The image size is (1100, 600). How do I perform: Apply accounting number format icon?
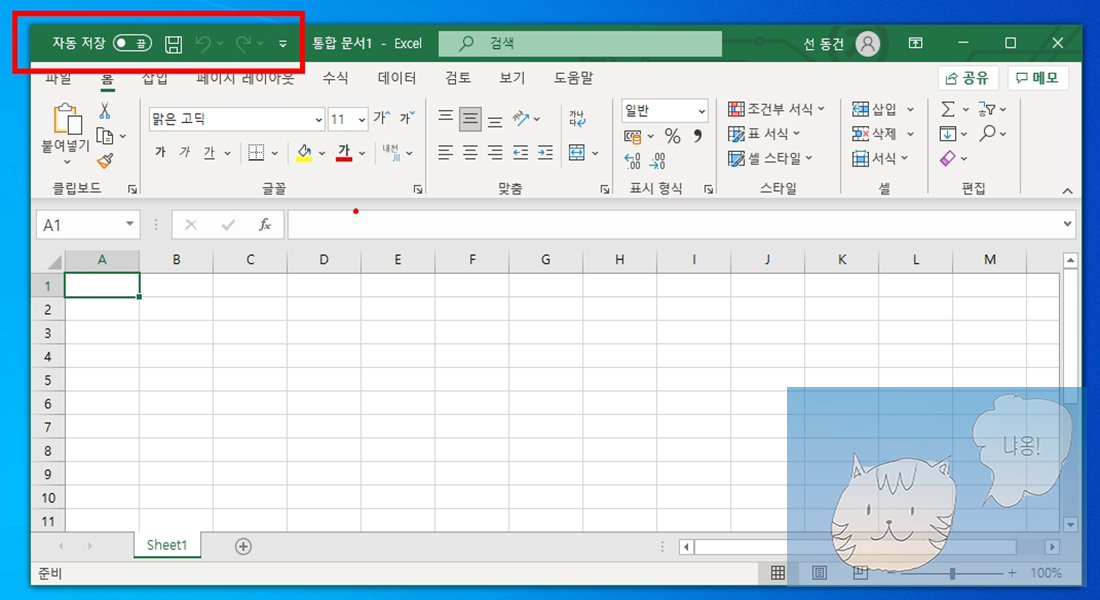[x=632, y=136]
